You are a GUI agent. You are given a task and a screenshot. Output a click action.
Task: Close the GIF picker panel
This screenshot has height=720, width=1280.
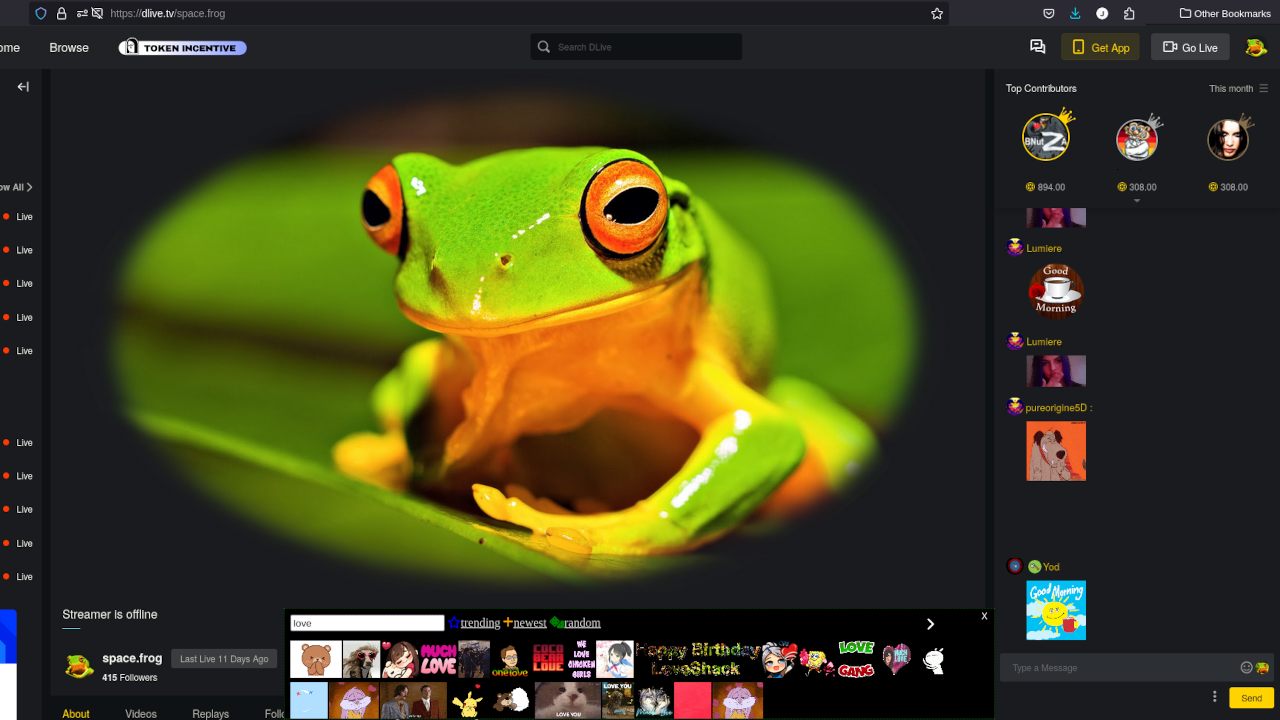pos(984,616)
